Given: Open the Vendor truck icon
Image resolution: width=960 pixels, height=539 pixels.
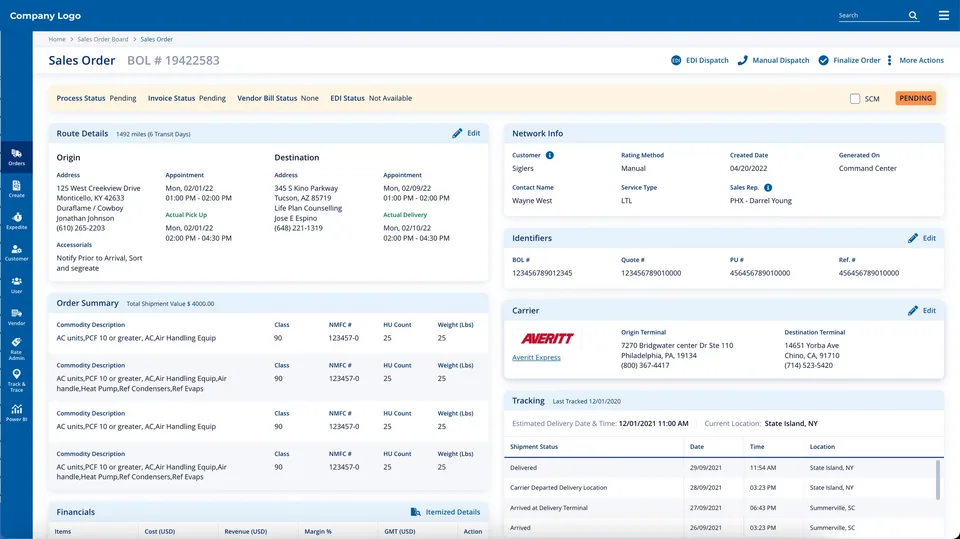Looking at the screenshot, I should coord(17,317).
